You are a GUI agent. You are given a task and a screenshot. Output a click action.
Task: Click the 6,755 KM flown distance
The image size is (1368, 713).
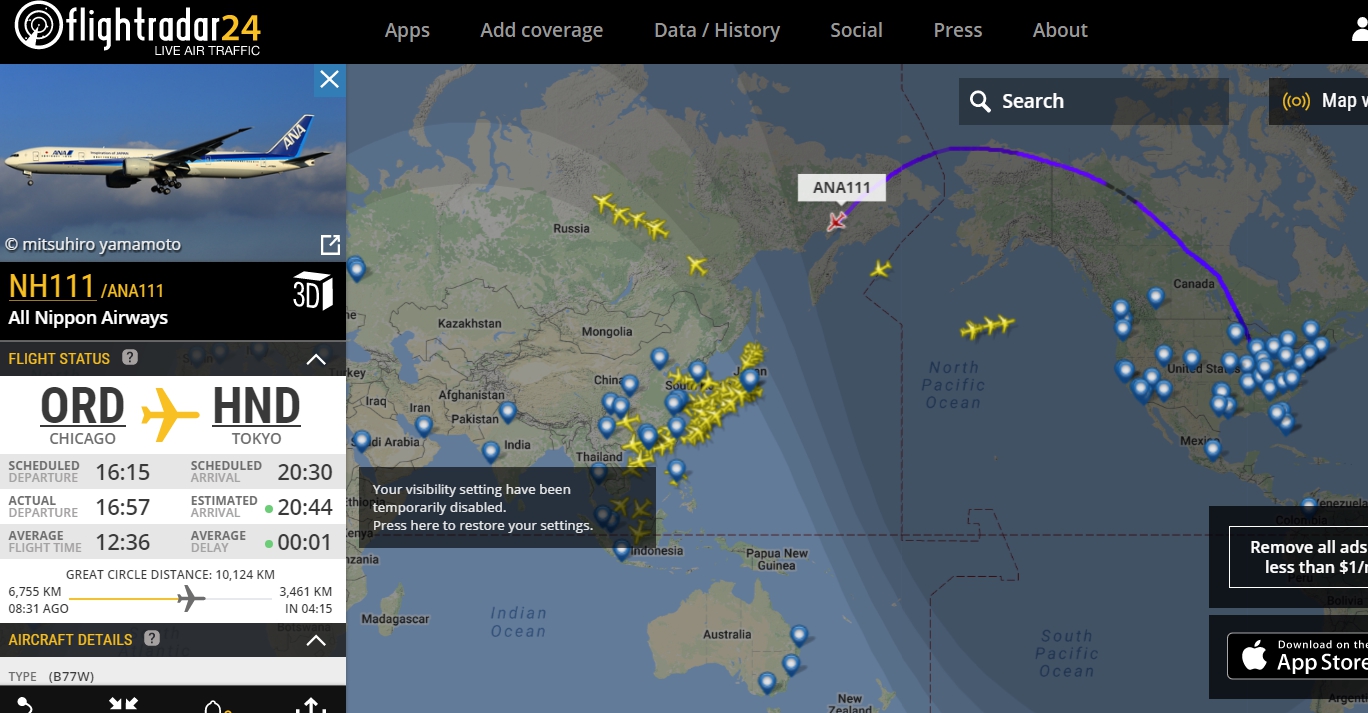(35, 591)
